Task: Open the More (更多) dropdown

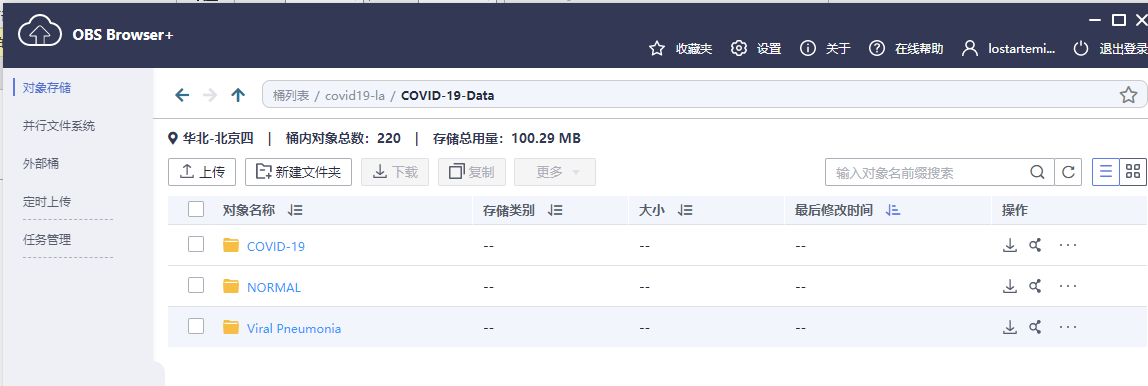Action: tap(555, 172)
